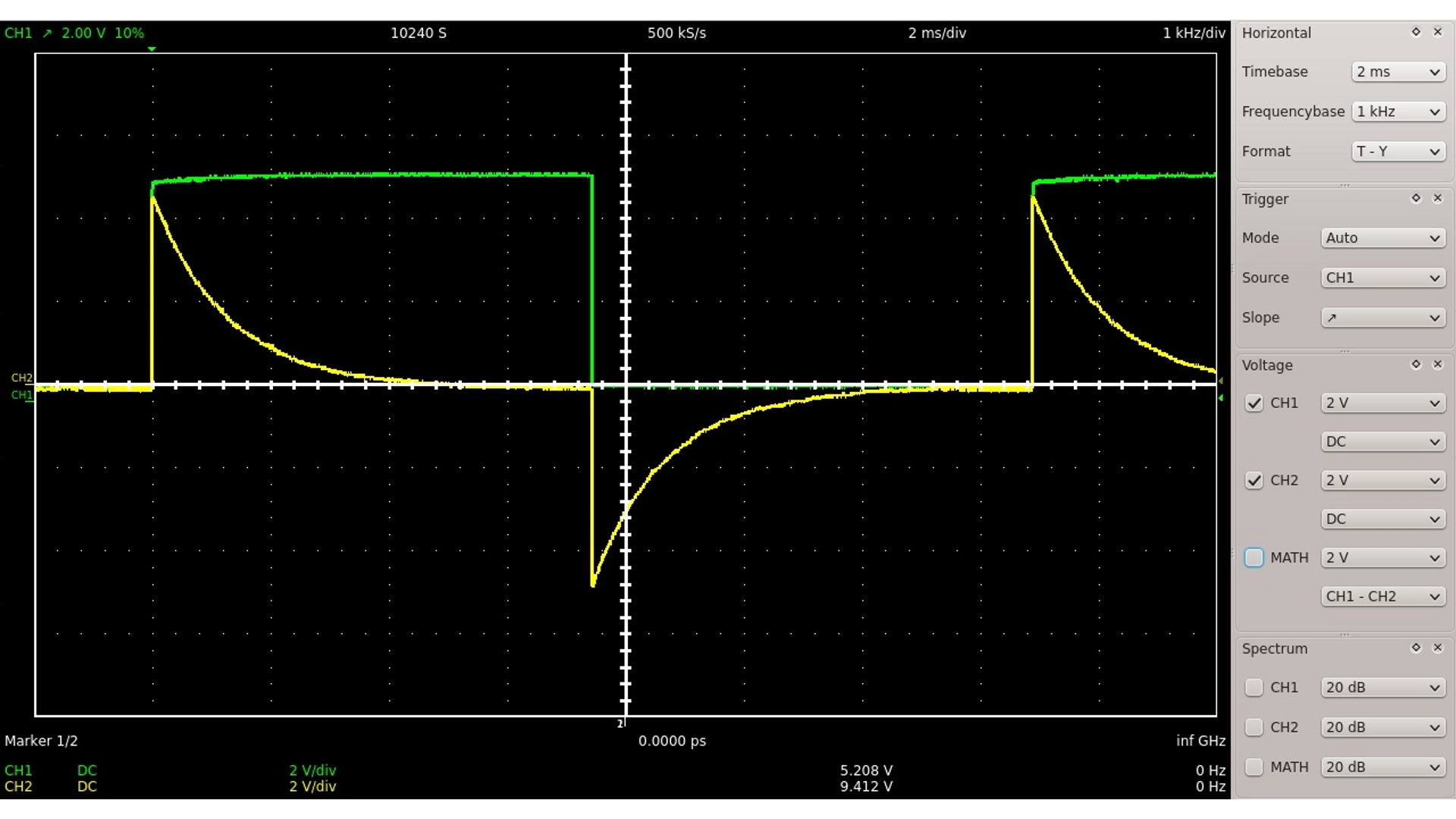This screenshot has height=819, width=1456.
Task: Open the Format T - Y dropdown
Action: tap(1398, 152)
